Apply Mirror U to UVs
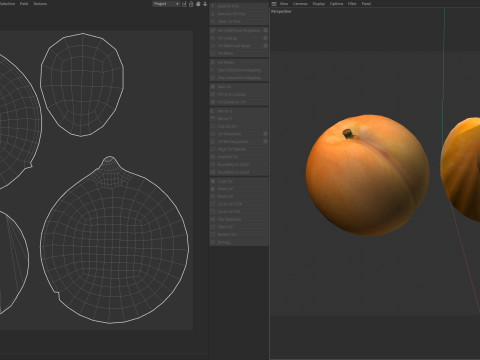This screenshot has height=360, width=480. pos(239,111)
